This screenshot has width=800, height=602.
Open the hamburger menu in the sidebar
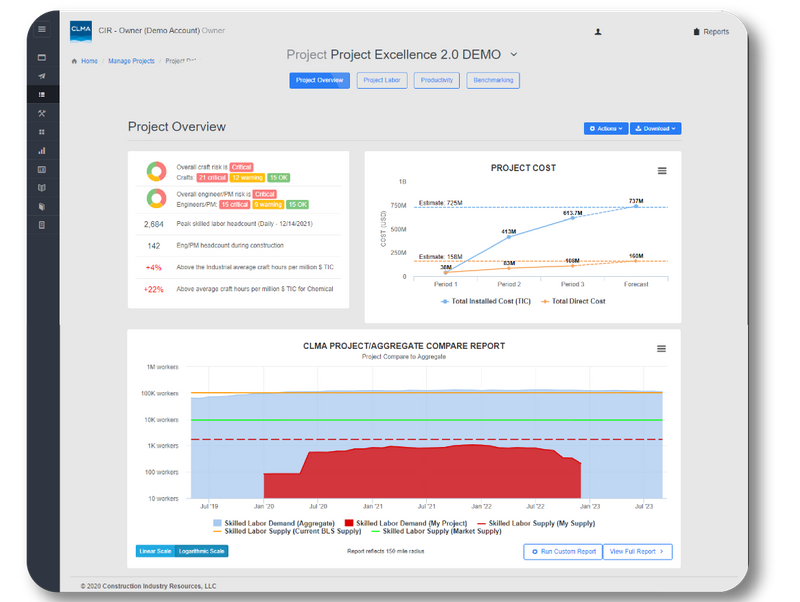[41, 30]
